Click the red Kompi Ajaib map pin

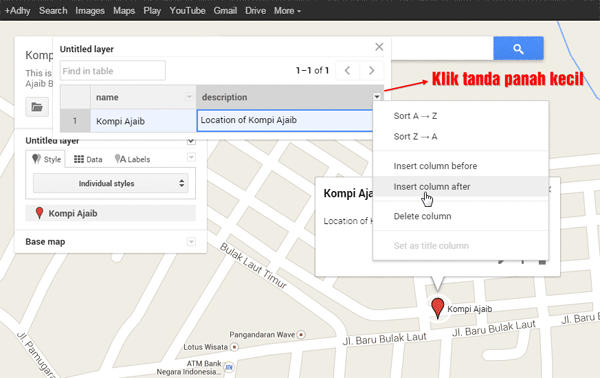[x=437, y=308]
